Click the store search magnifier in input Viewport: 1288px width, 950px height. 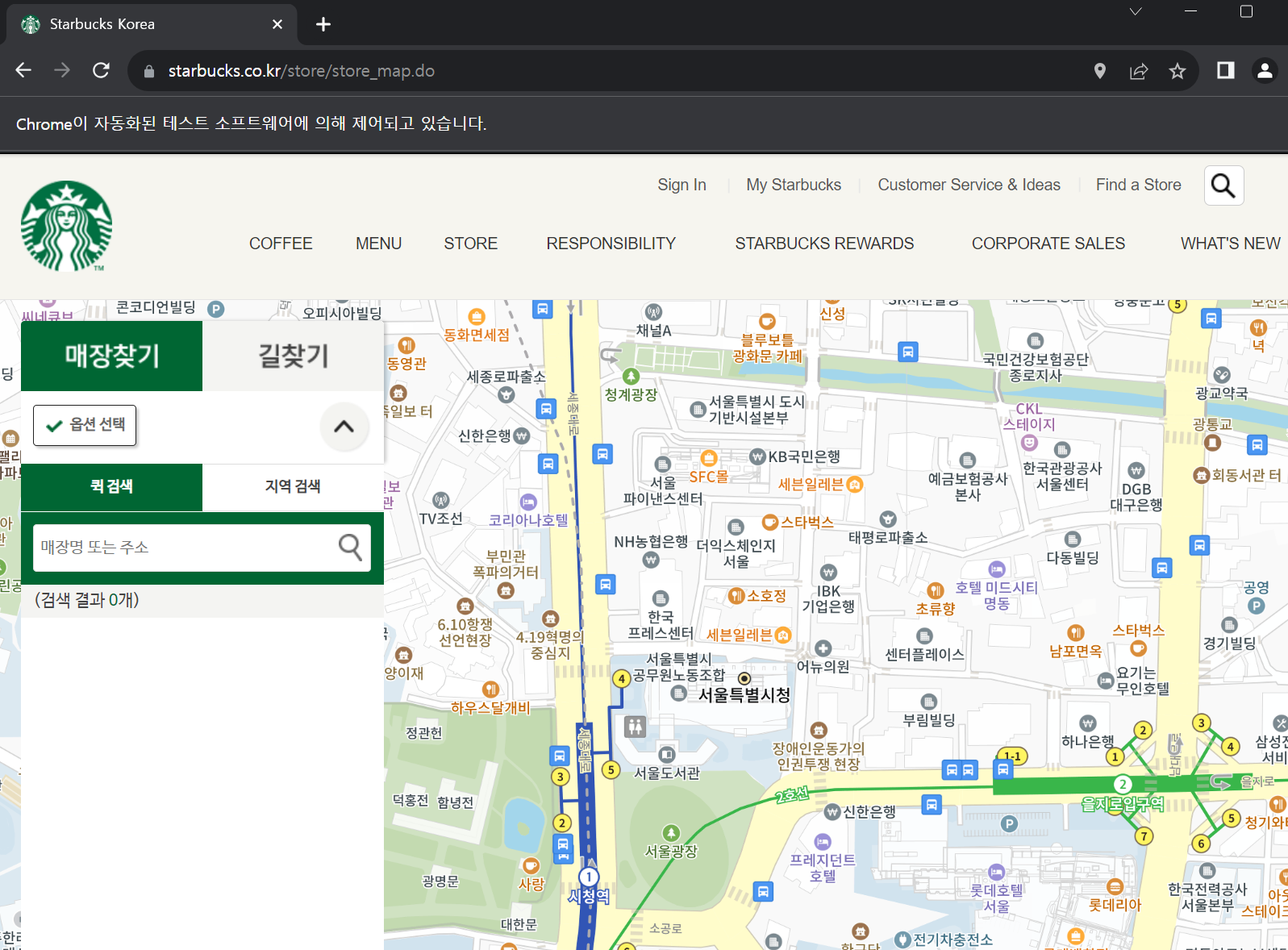350,547
